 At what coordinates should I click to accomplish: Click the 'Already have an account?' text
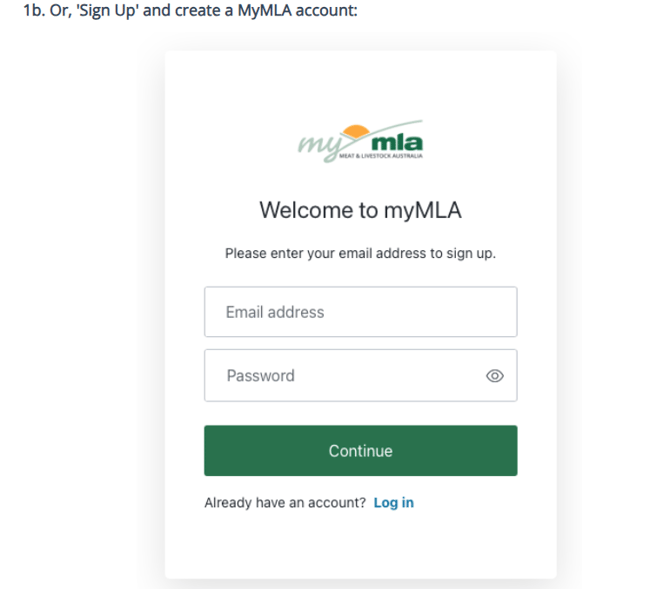[285, 503]
